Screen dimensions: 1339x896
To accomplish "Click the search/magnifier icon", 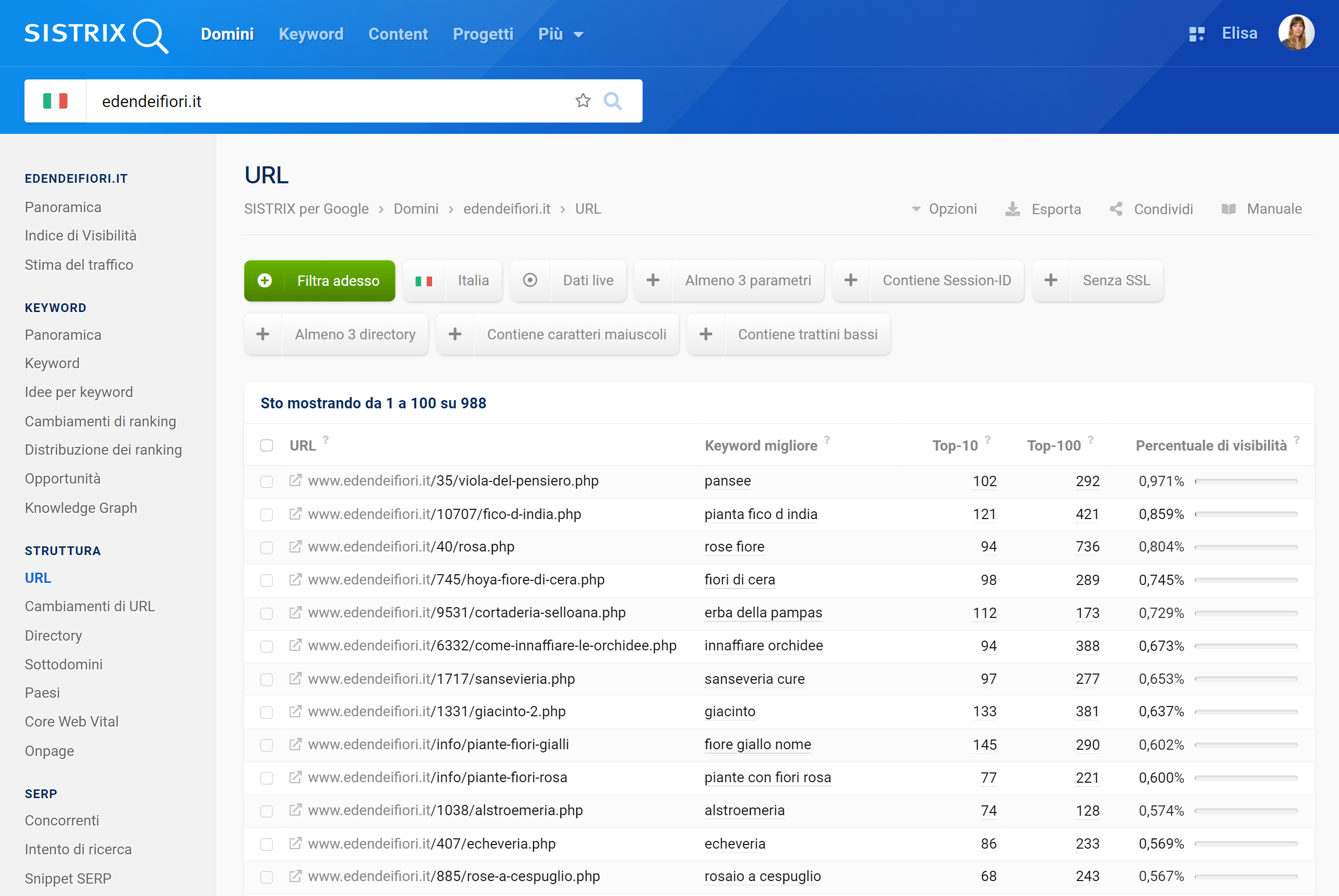I will (x=614, y=101).
